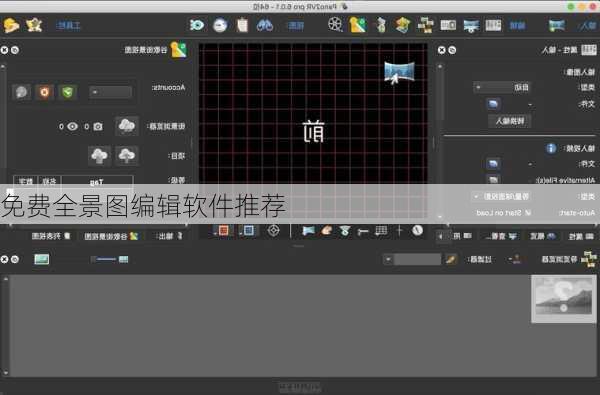Open file browser for the input video file

[493, 164]
